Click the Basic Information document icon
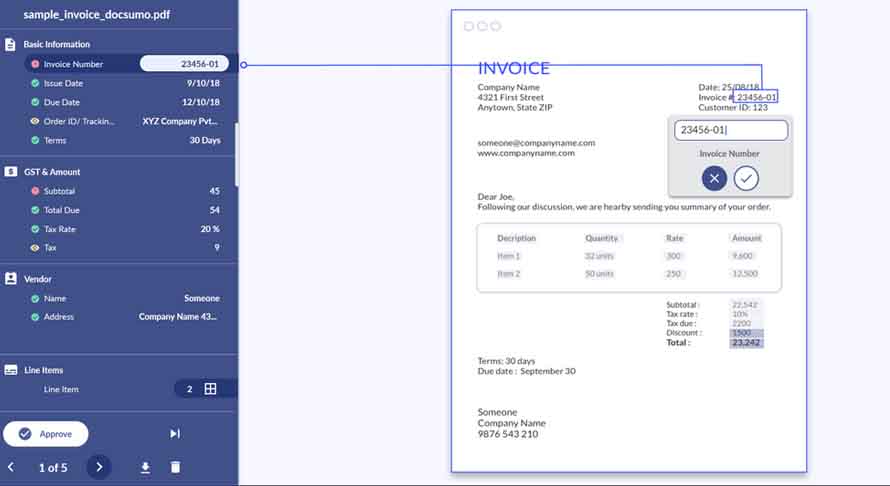The image size is (890, 486). 10,44
